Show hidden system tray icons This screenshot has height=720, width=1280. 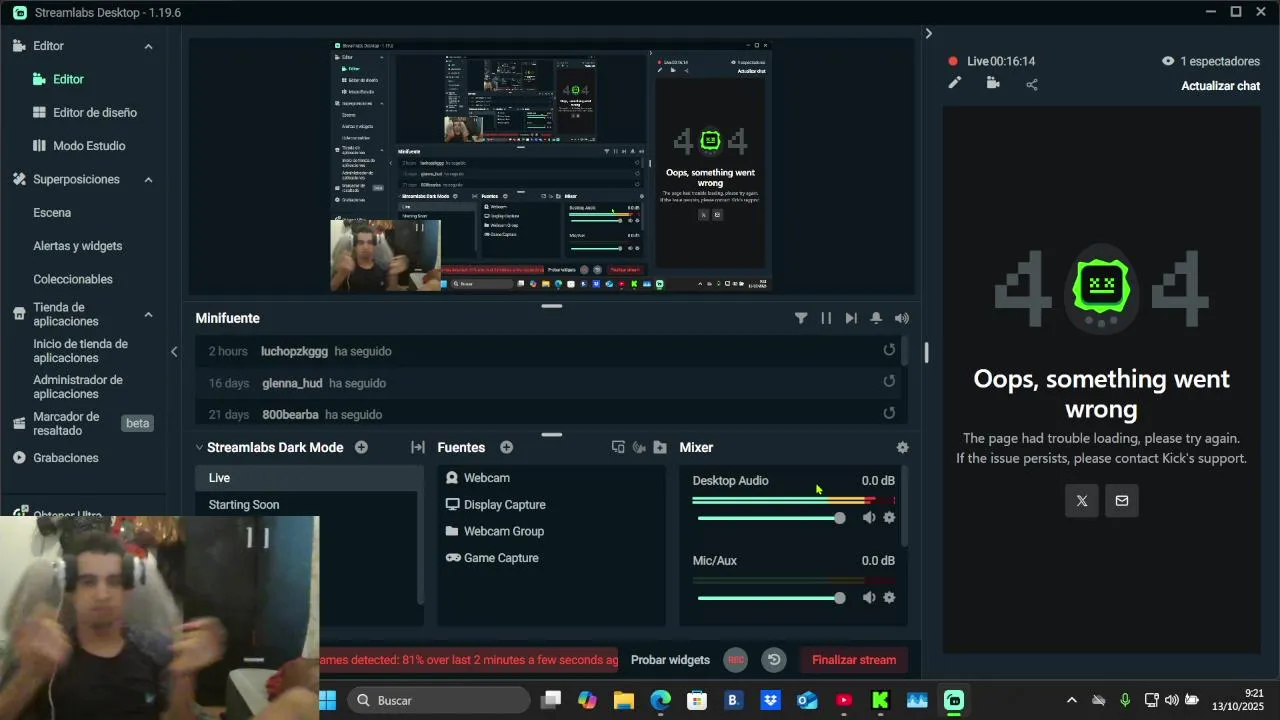coord(1072,700)
